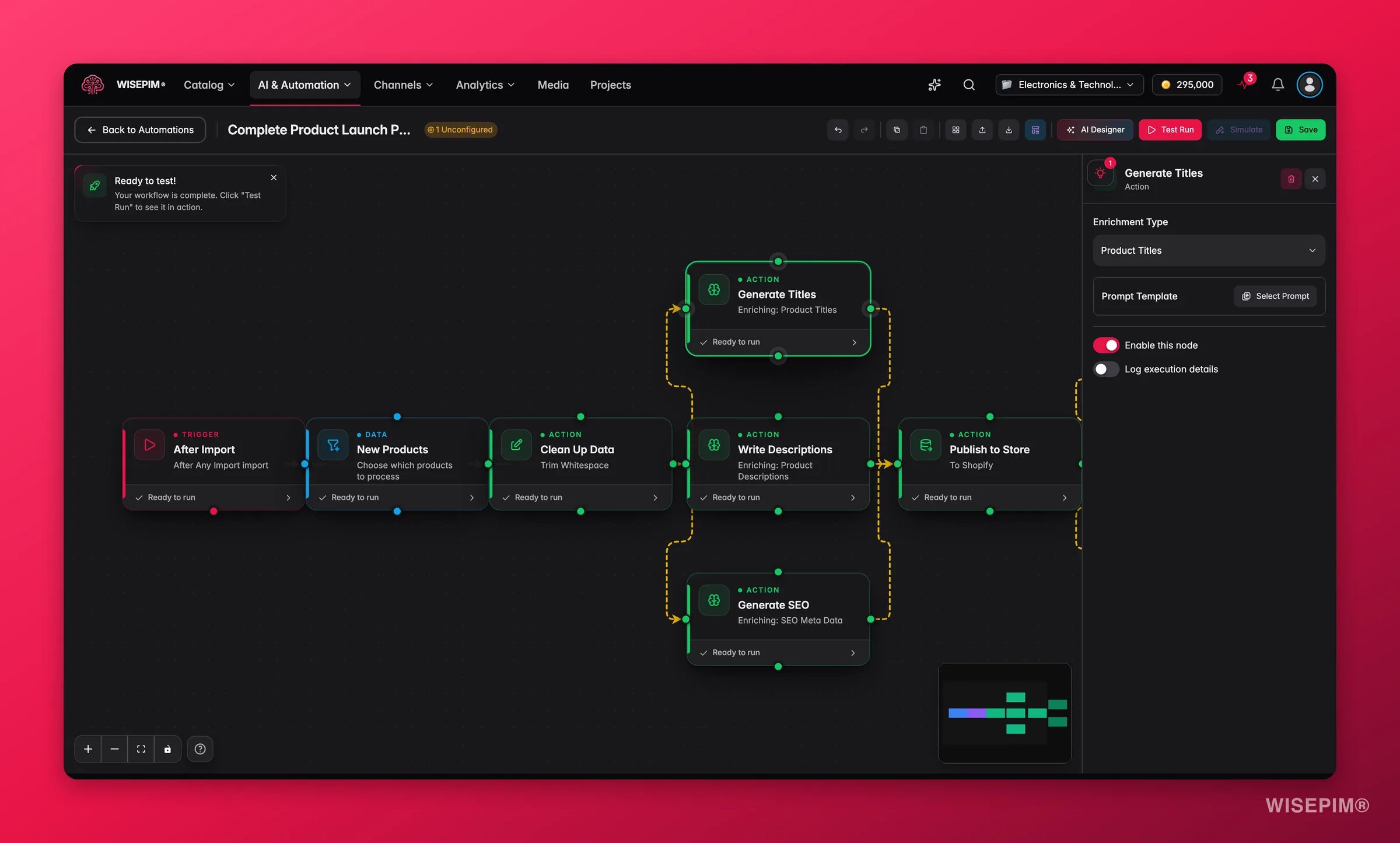This screenshot has height=843, width=1400.
Task: Expand Ready to run on After Import node
Action: point(213,497)
